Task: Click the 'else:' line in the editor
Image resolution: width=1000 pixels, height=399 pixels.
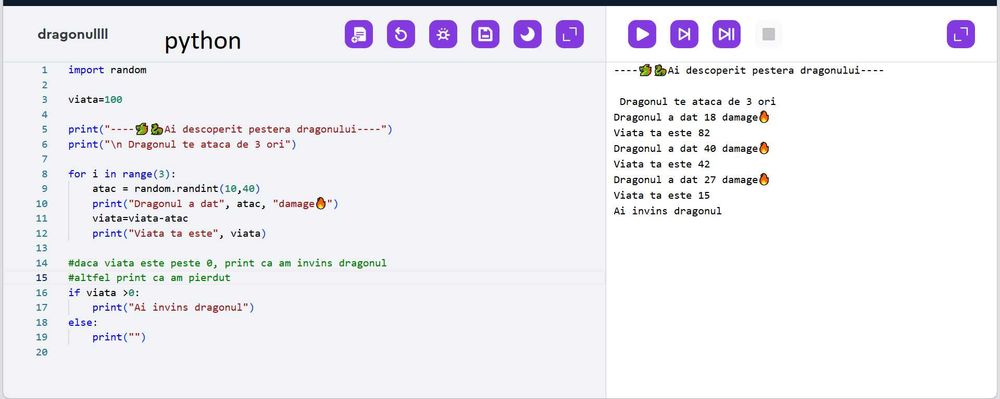Action: click(83, 323)
